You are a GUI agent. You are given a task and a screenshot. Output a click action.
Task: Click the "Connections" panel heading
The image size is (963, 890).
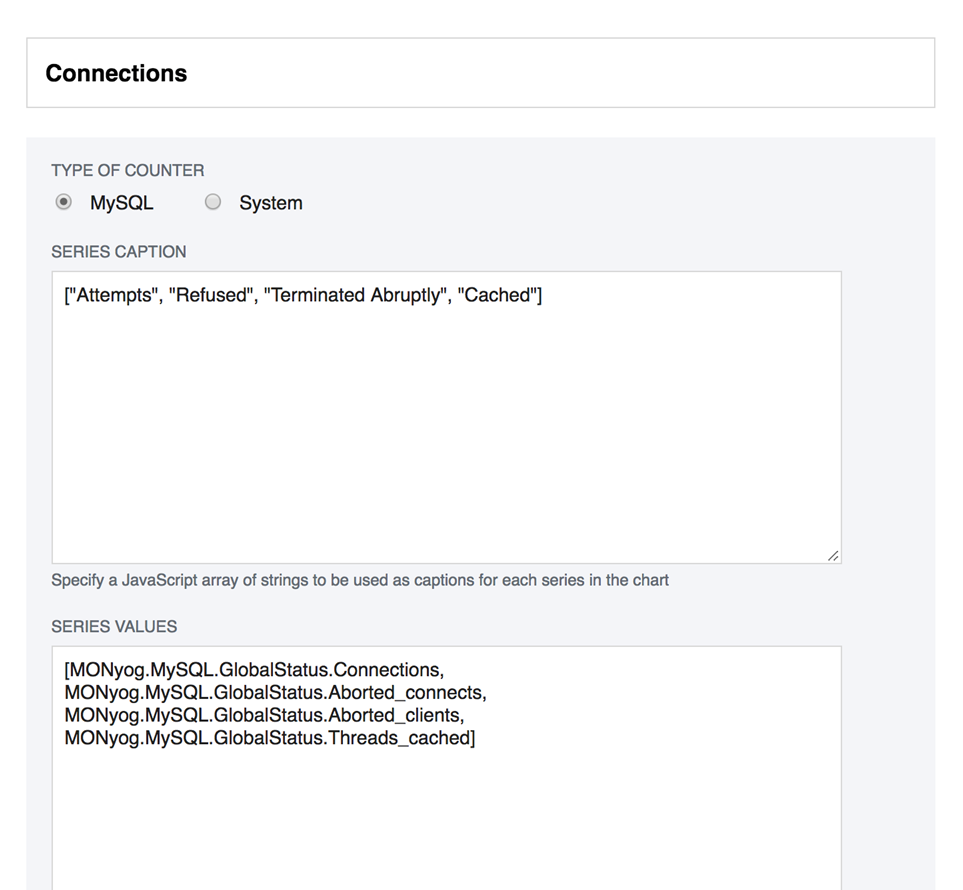(x=116, y=73)
